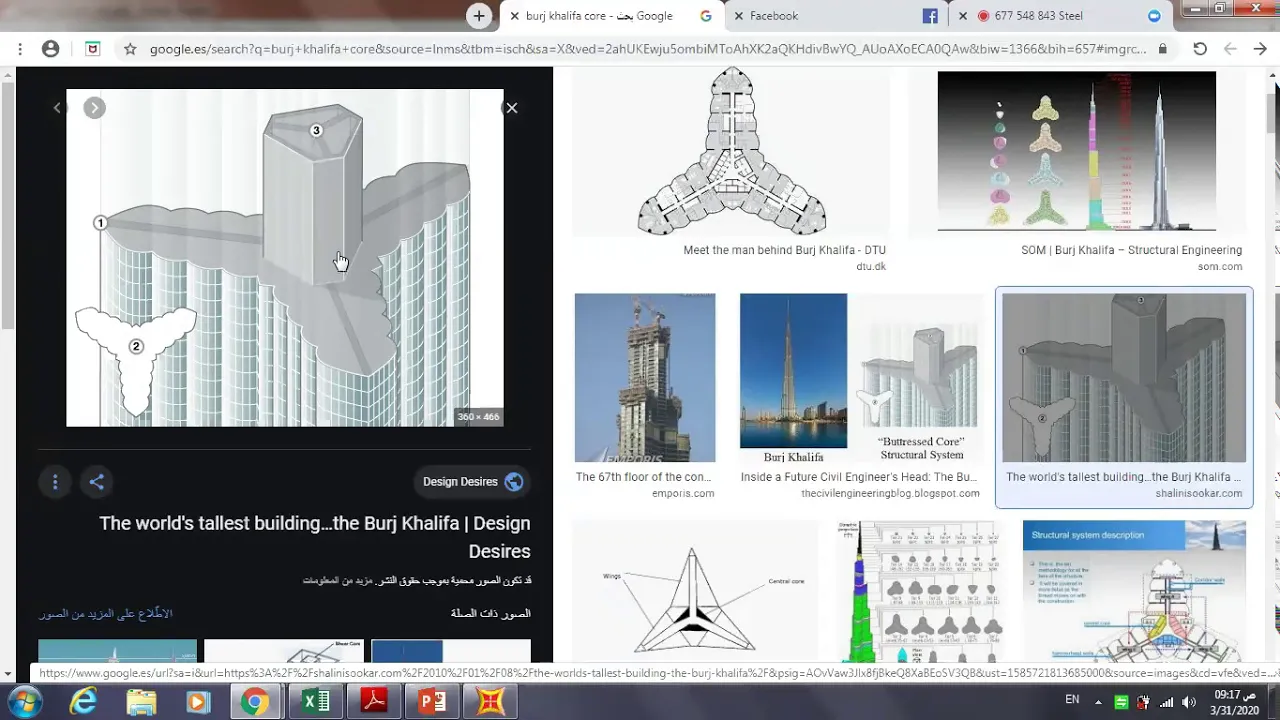Open the media player taskbar icon

198,702
